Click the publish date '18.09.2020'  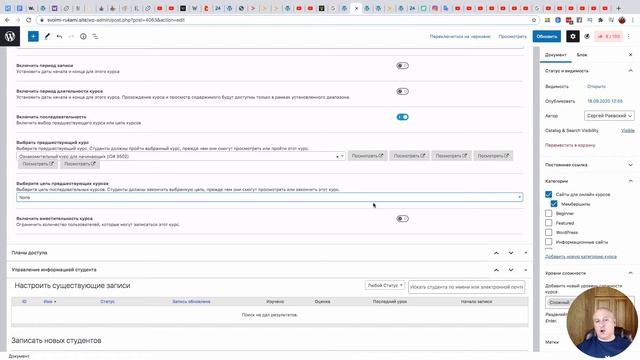(x=605, y=101)
